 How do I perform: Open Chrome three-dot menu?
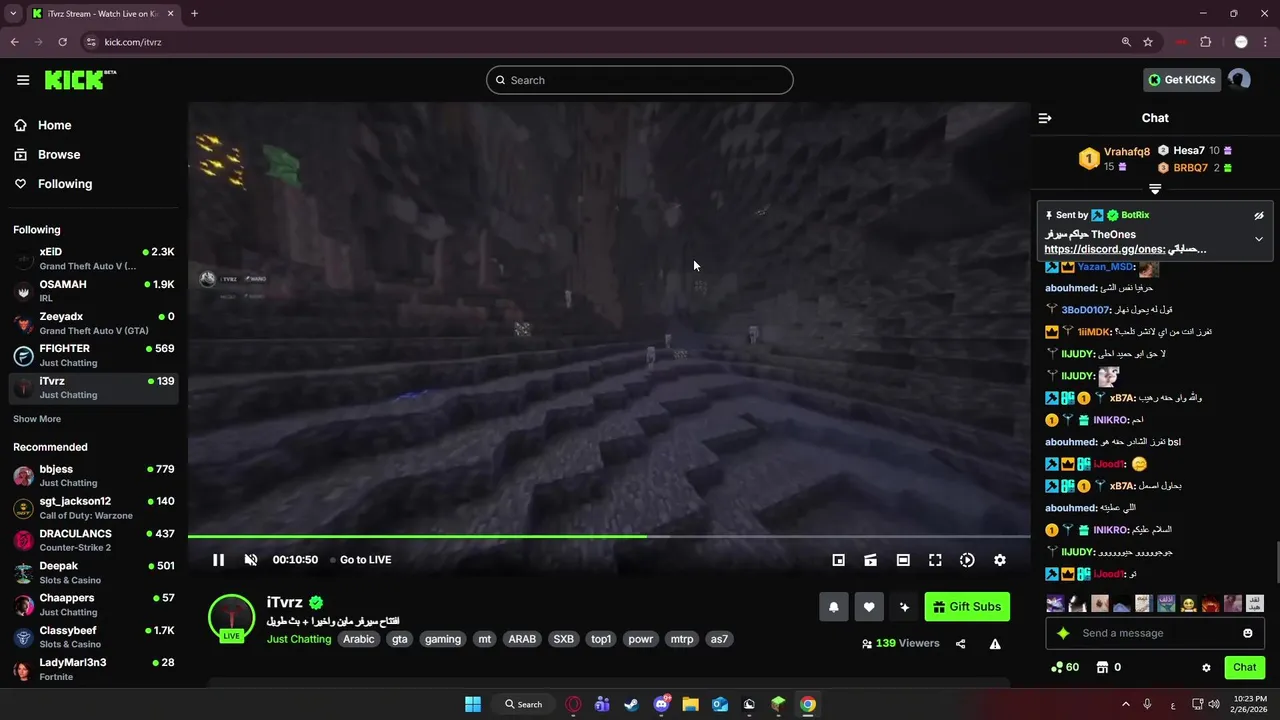(1265, 42)
